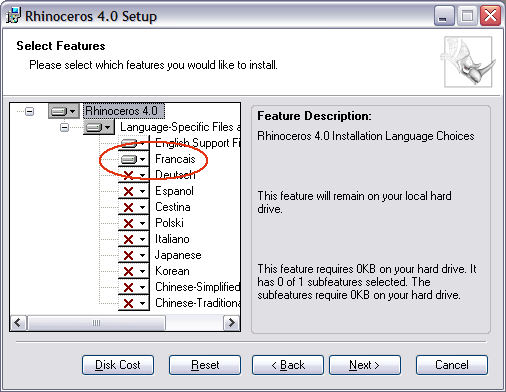
Task: Select the Cestina language item
Action: pos(173,207)
